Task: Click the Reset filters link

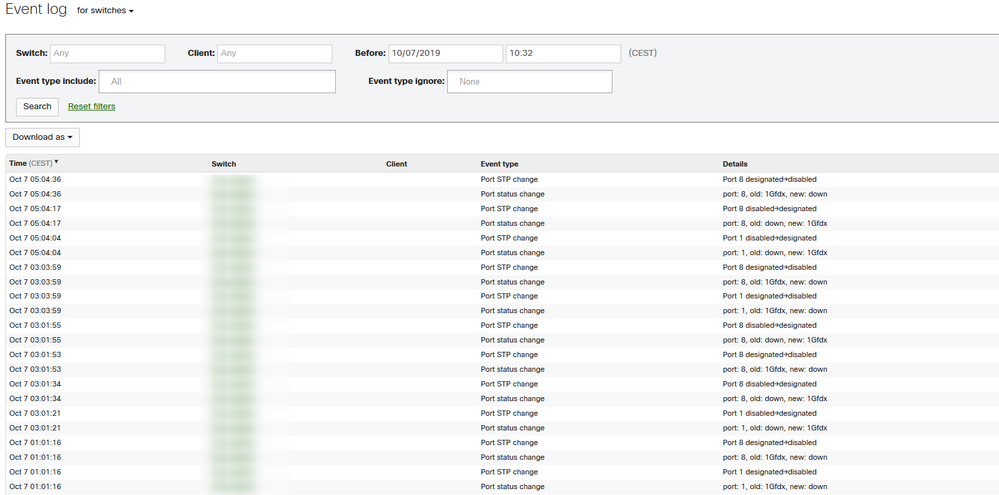Action: pos(91,106)
